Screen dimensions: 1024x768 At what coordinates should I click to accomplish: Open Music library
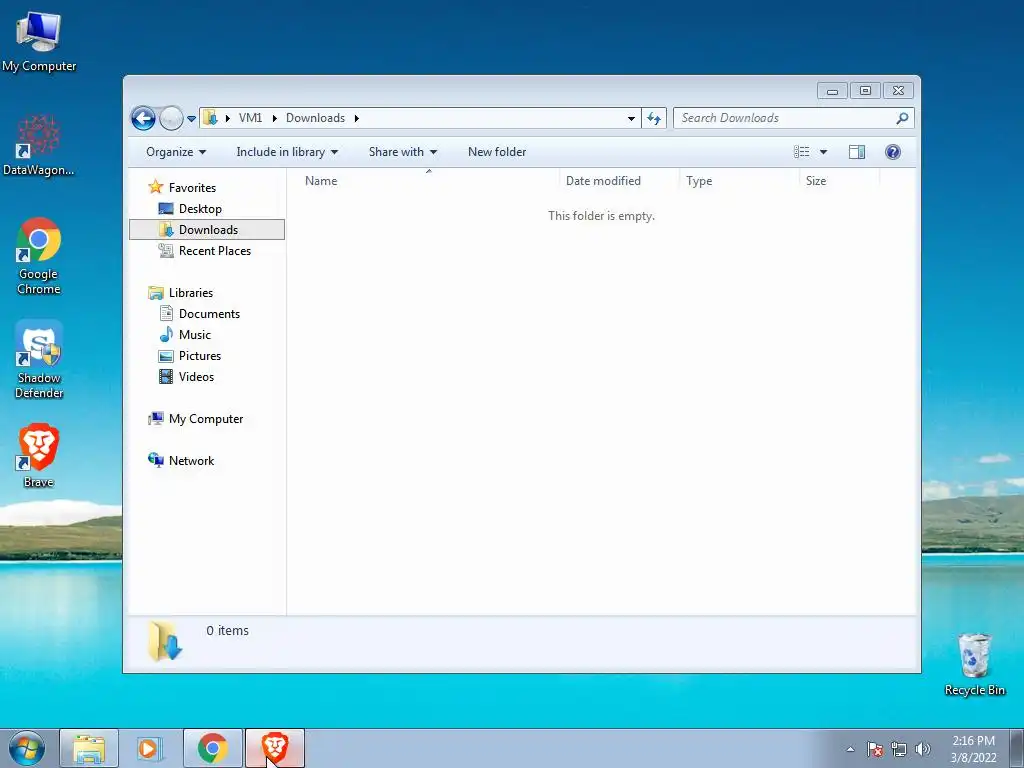[195, 335]
